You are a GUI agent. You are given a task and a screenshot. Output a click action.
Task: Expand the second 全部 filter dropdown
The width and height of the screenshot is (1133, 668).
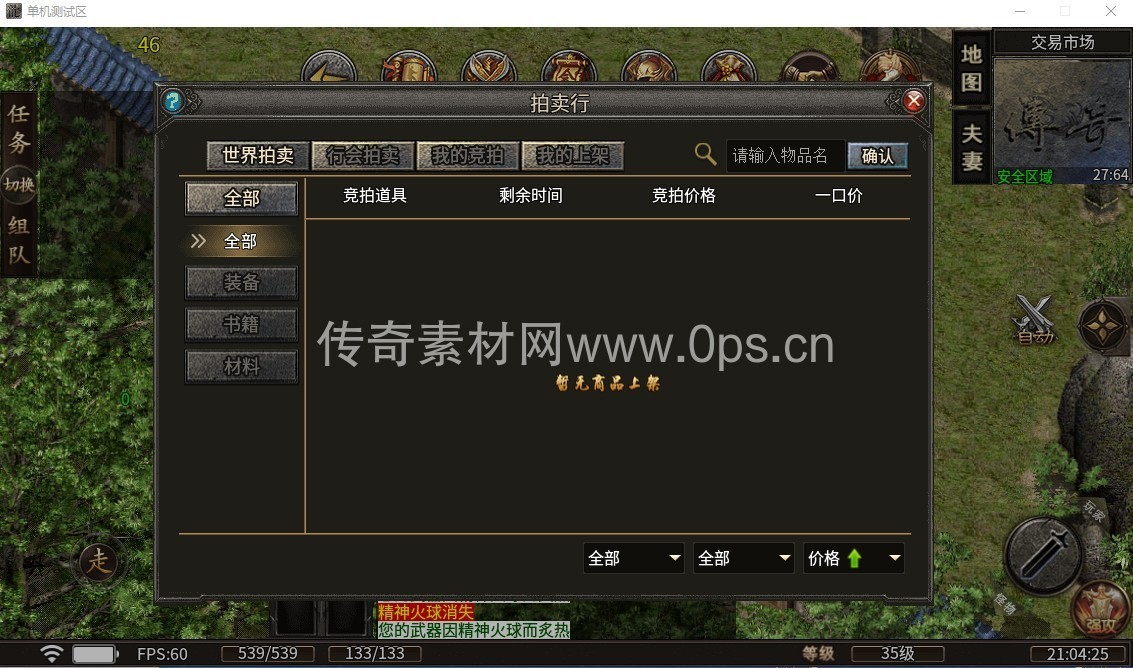pos(744,558)
